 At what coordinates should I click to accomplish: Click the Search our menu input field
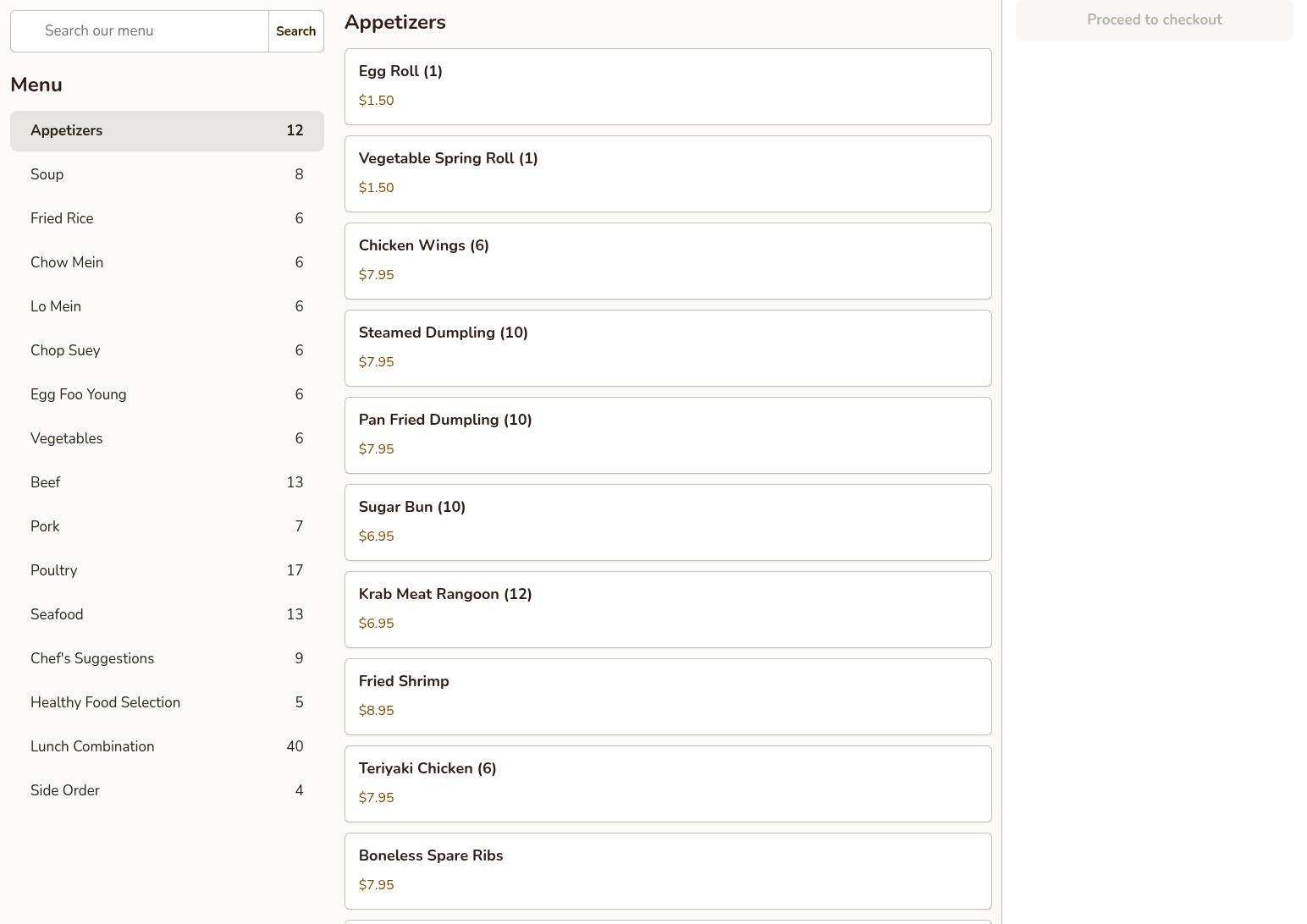pyautogui.click(x=140, y=31)
